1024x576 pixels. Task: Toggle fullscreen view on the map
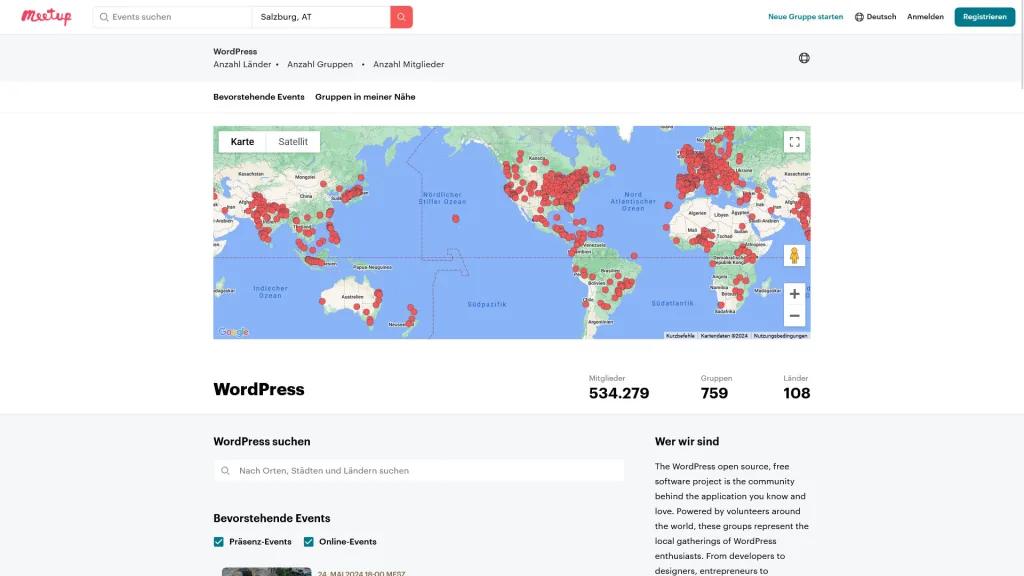coord(794,142)
